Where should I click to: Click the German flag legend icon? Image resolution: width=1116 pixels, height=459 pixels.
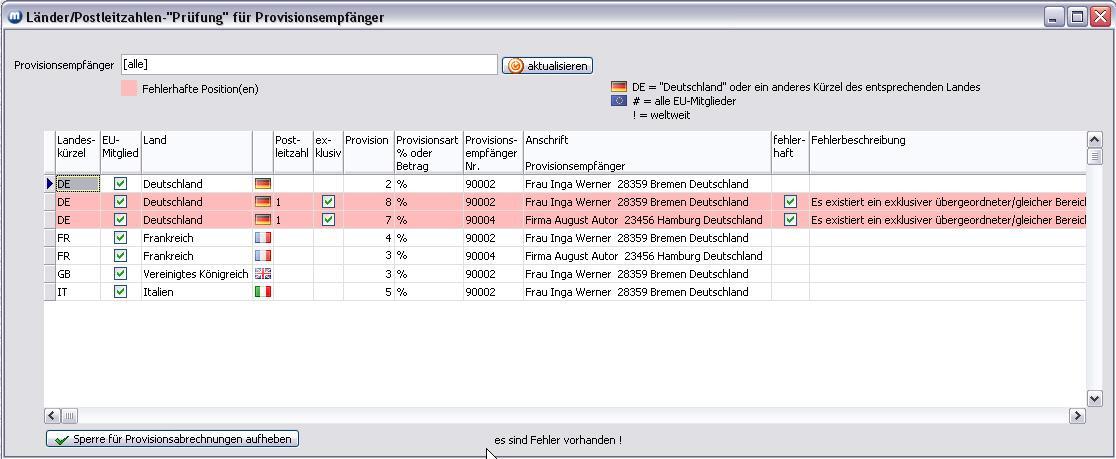click(x=619, y=87)
